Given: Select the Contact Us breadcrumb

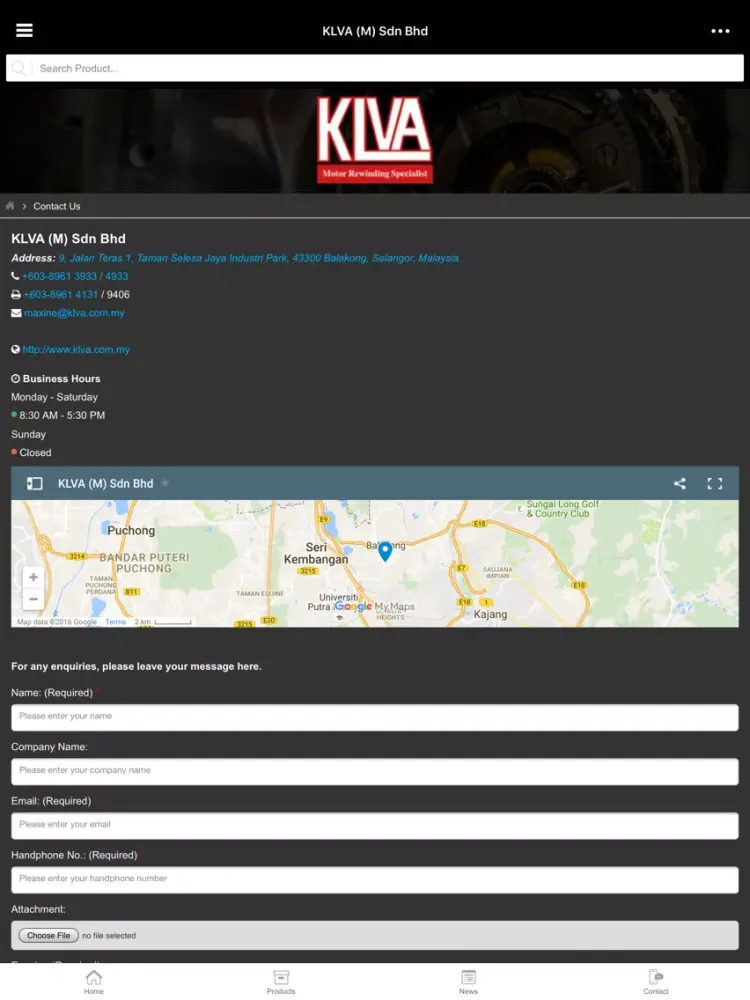Looking at the screenshot, I should (57, 206).
